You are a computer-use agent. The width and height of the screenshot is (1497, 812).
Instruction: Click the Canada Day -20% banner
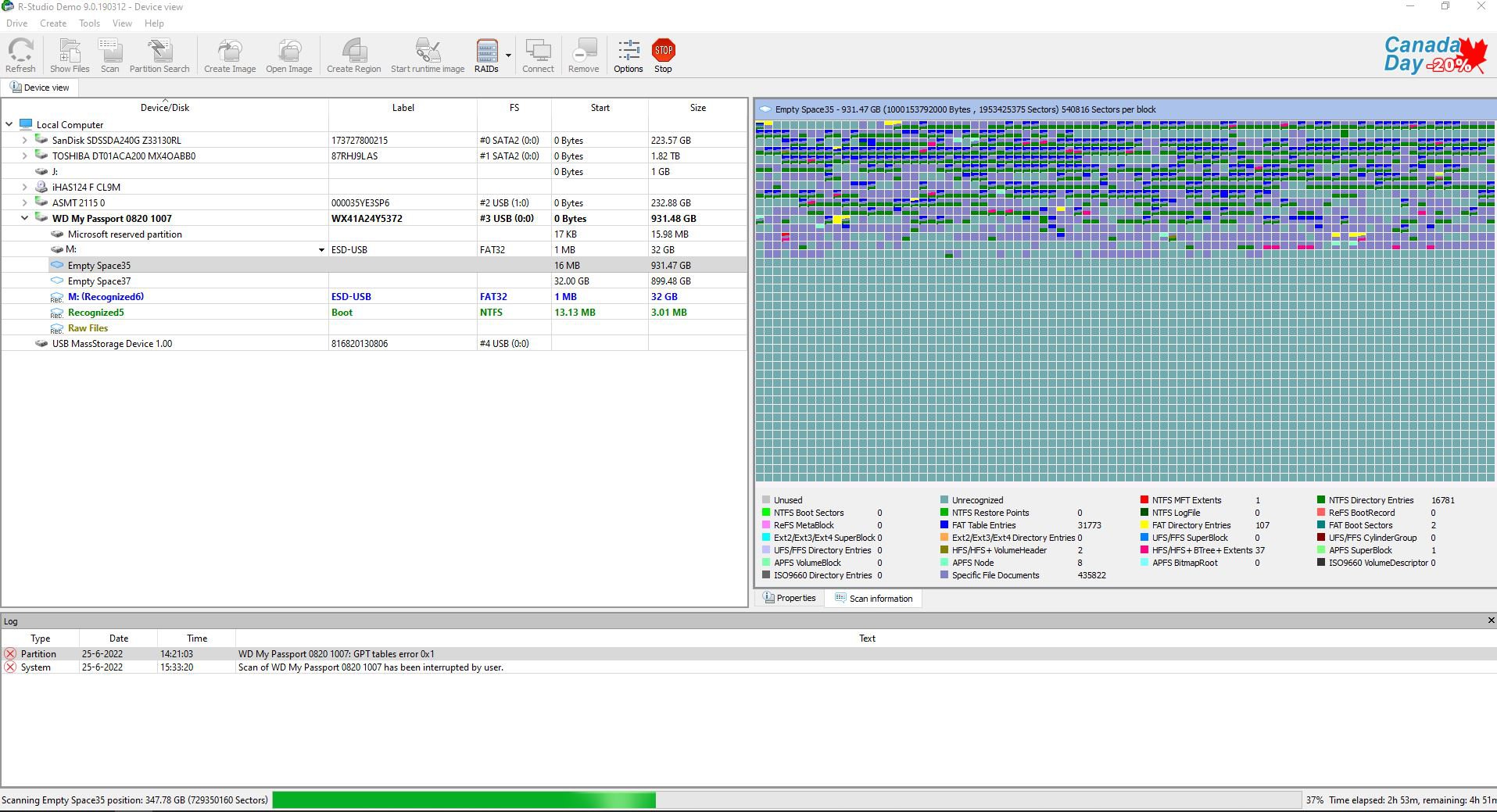pos(1435,55)
